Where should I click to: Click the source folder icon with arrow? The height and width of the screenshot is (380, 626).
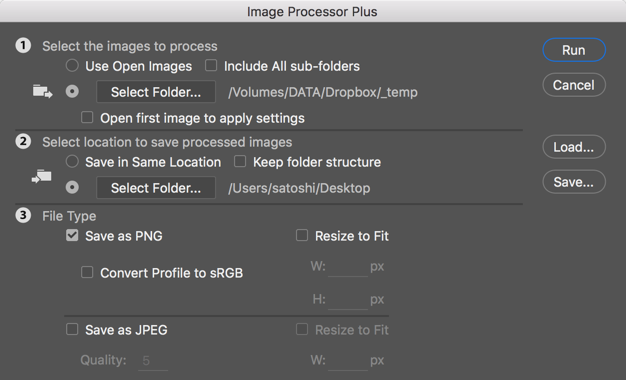pyautogui.click(x=42, y=91)
